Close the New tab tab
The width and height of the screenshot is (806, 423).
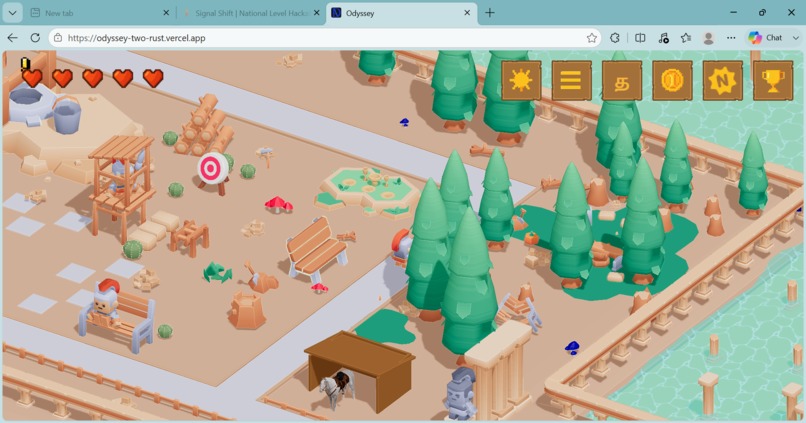(166, 13)
